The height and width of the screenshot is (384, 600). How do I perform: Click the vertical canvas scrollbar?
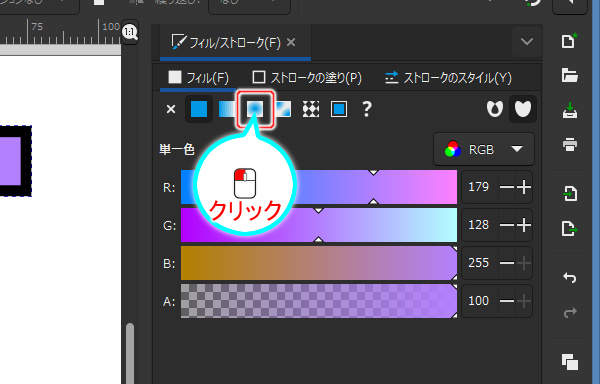130,353
